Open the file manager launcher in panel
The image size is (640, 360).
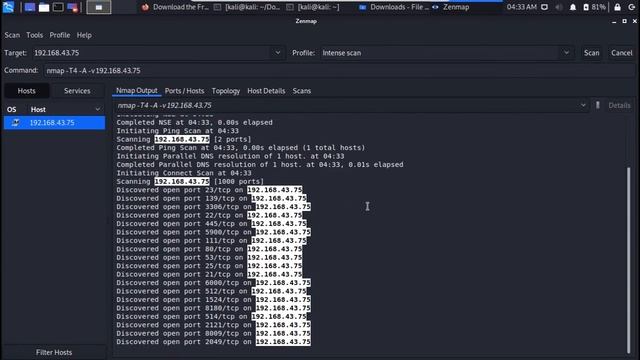coord(44,7)
